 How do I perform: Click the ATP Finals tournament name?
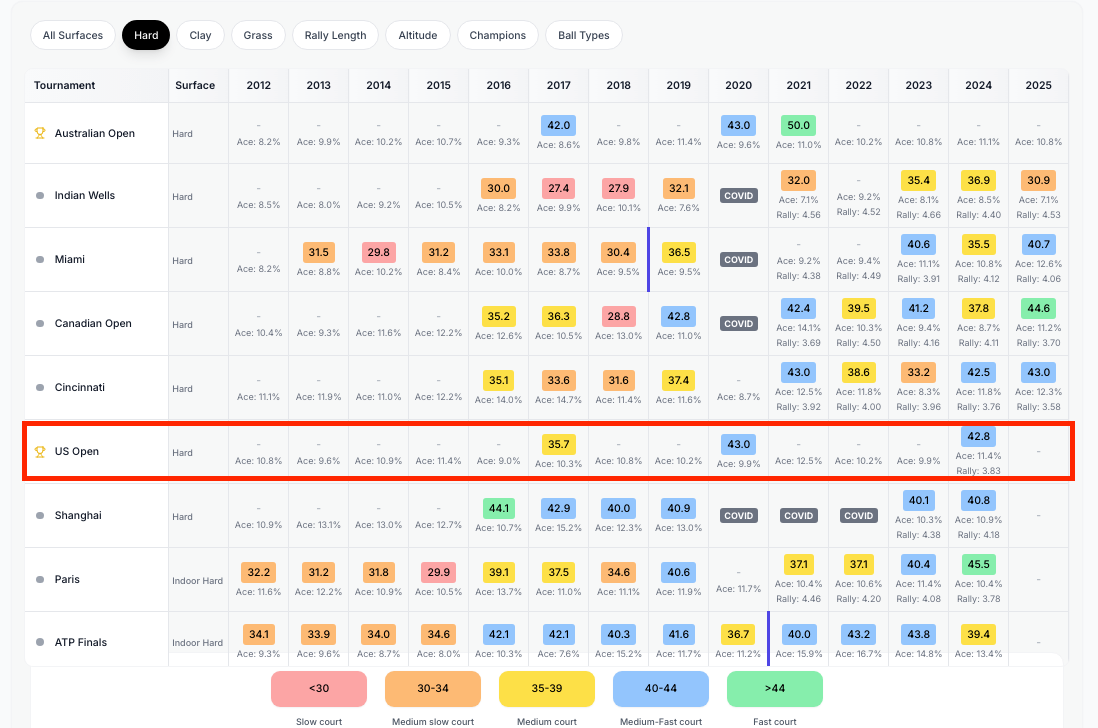[81, 642]
